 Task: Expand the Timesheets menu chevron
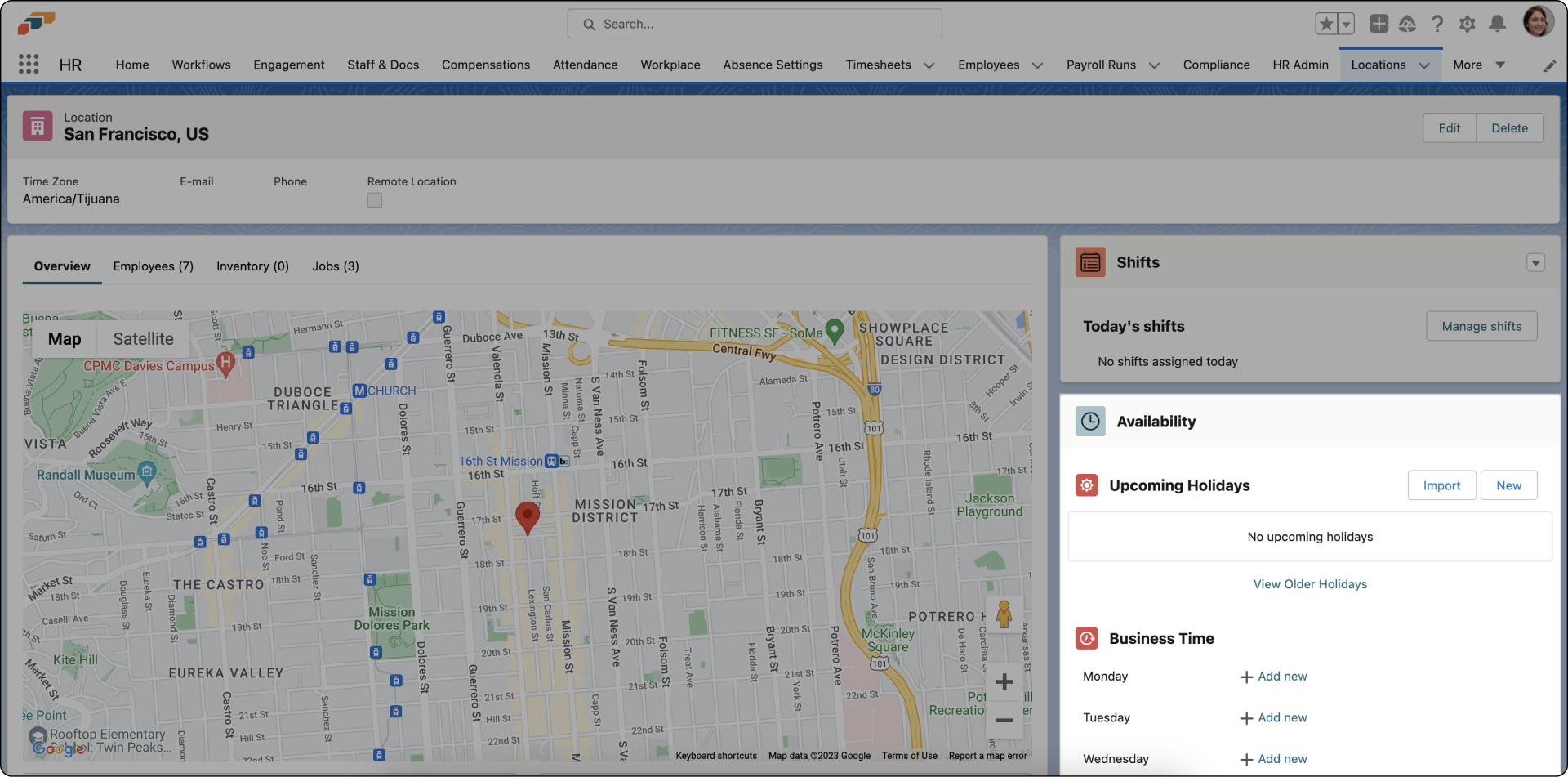(x=929, y=65)
